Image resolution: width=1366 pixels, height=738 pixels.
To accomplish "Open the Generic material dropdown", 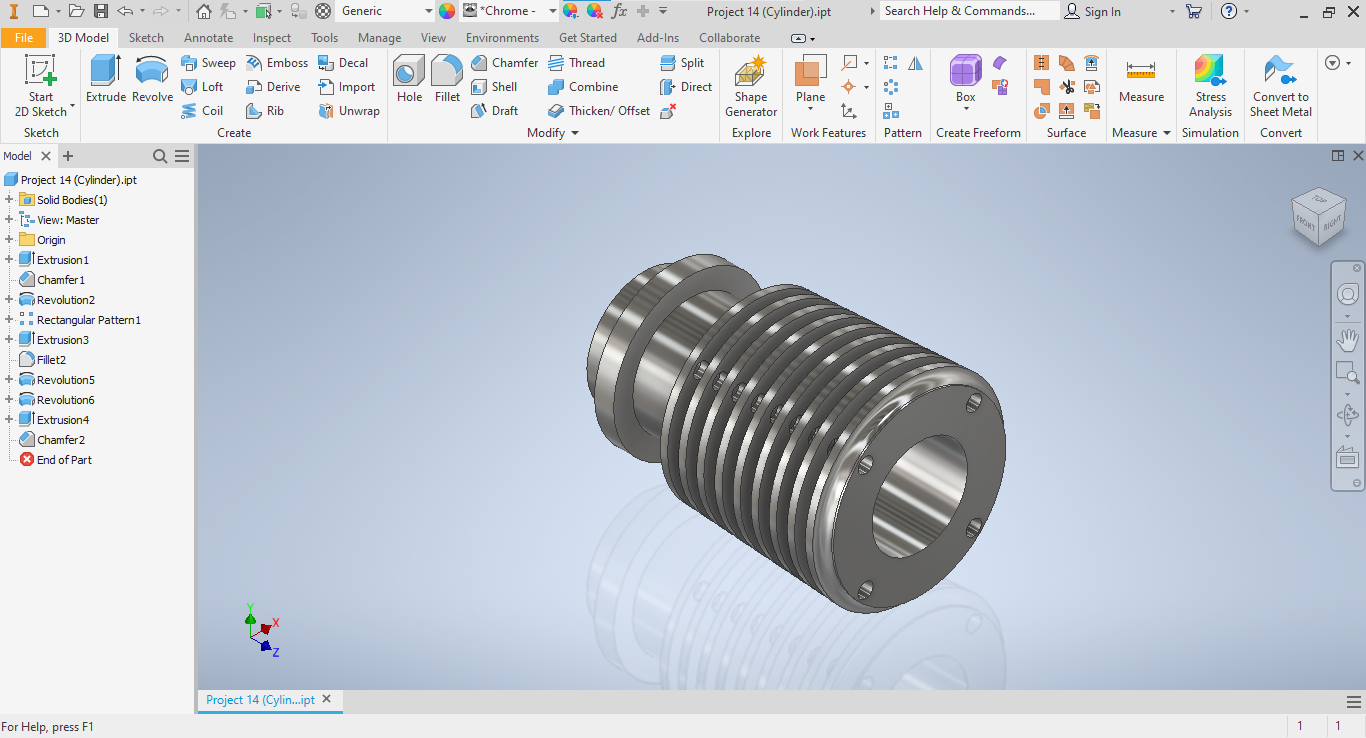I will (428, 11).
